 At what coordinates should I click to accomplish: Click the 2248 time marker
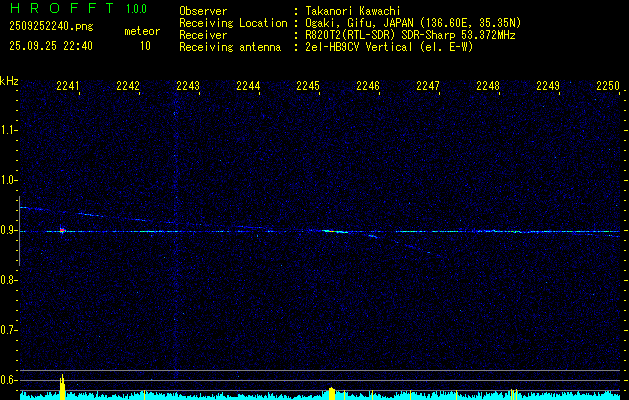pyautogui.click(x=488, y=87)
